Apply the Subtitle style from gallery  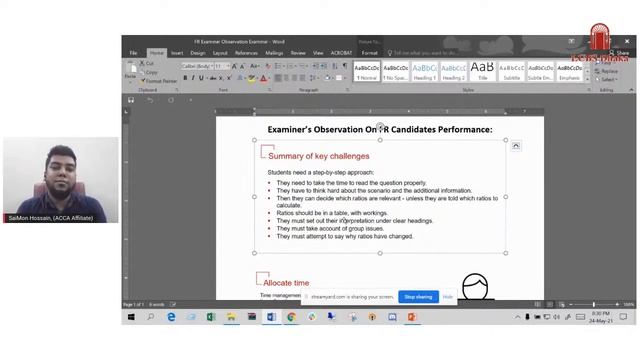pos(511,71)
